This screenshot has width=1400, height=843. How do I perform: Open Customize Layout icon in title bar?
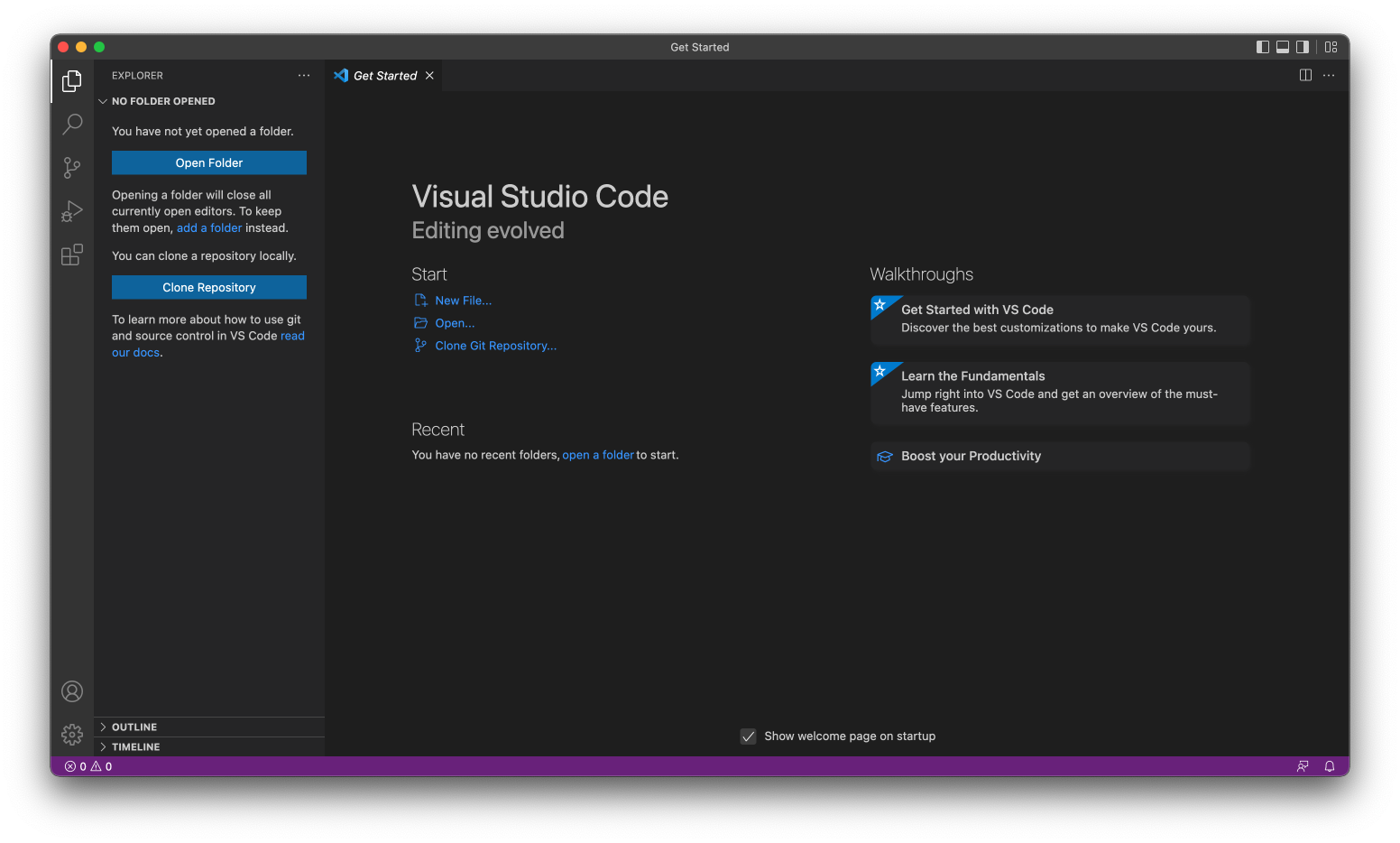(x=1331, y=47)
